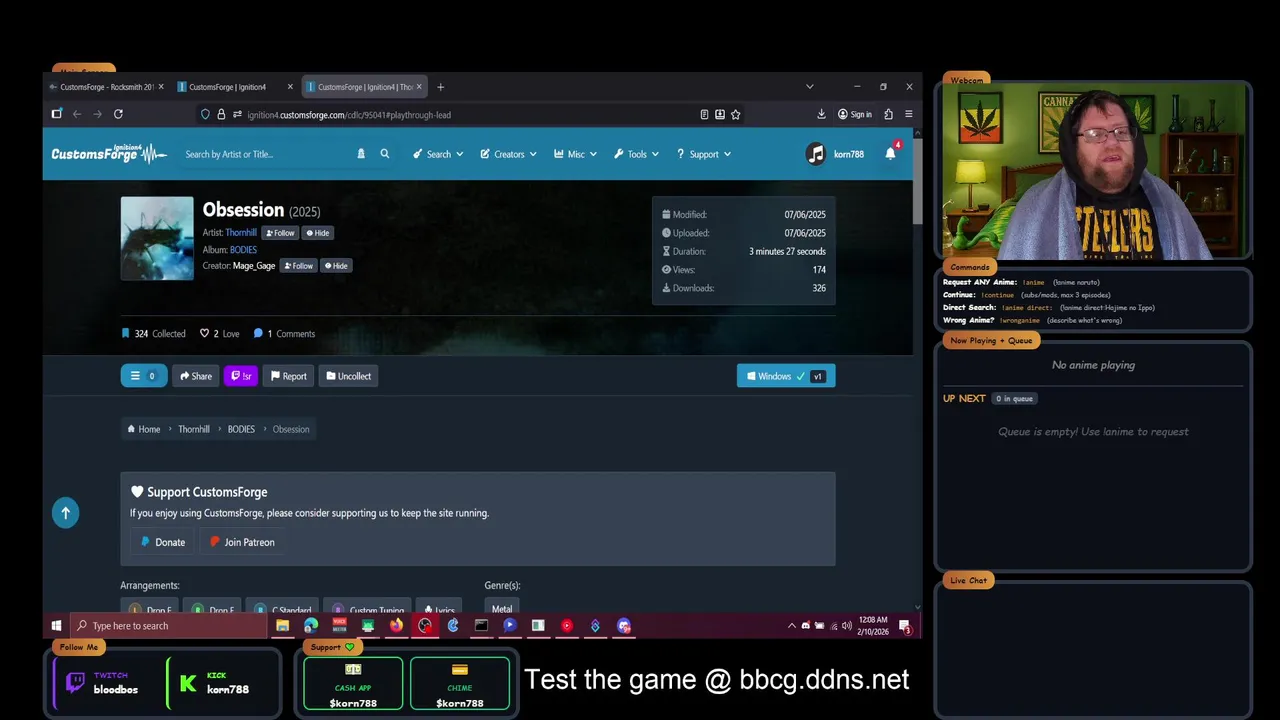1280x720 pixels.
Task: Click the Firefox Sign in button
Action: click(855, 114)
